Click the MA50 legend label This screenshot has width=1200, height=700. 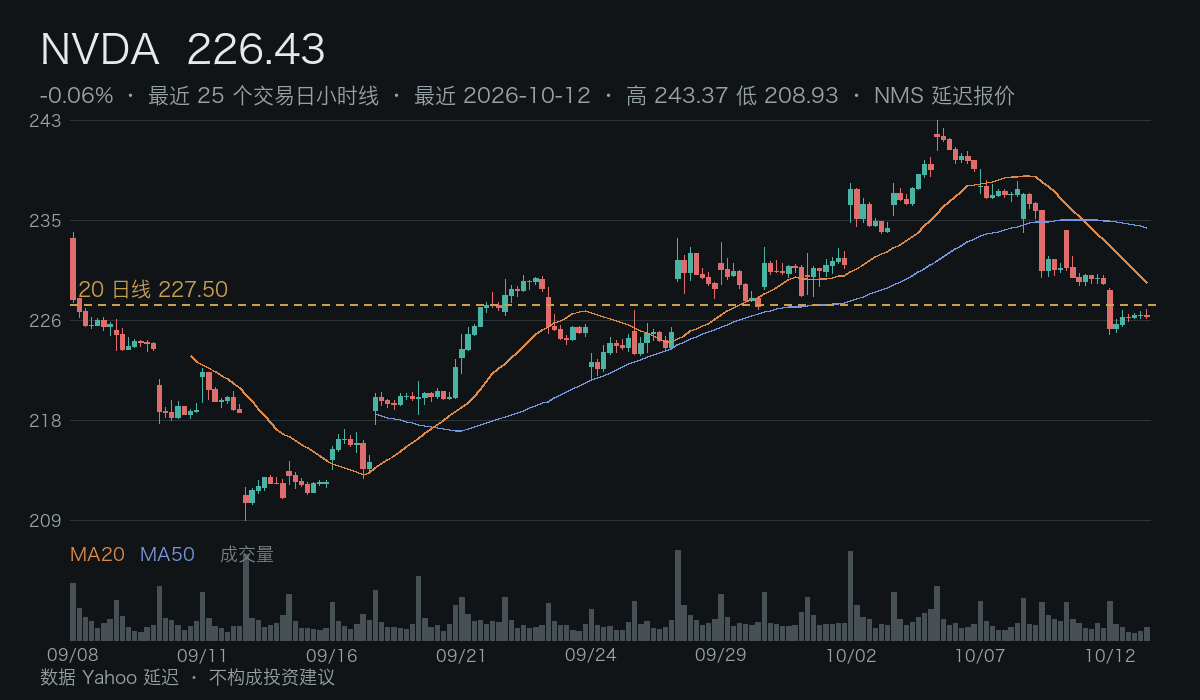(167, 554)
